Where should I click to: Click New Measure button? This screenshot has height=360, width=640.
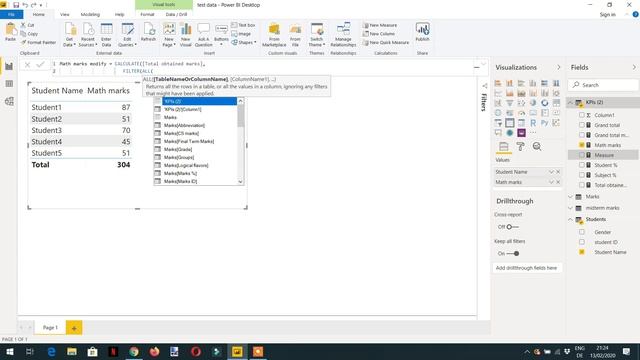tap(380, 25)
